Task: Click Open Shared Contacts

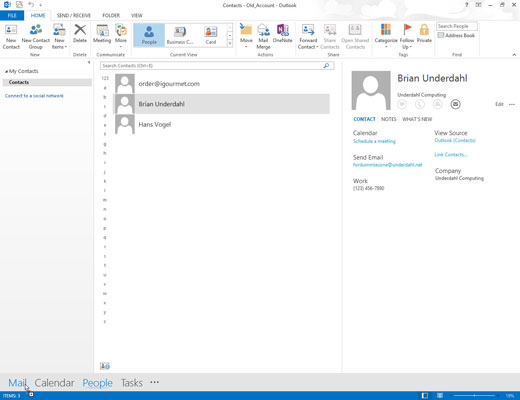Action: (x=355, y=36)
